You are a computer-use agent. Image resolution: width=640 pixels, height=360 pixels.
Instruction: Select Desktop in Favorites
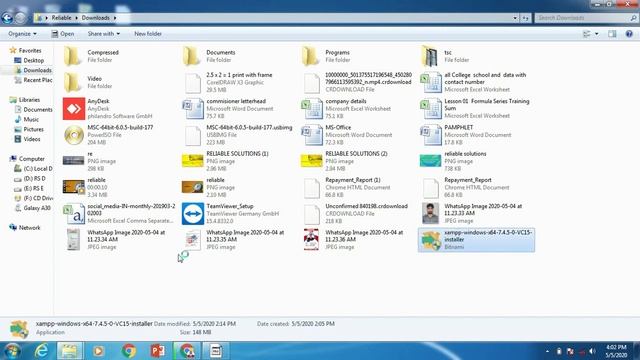click(29, 60)
